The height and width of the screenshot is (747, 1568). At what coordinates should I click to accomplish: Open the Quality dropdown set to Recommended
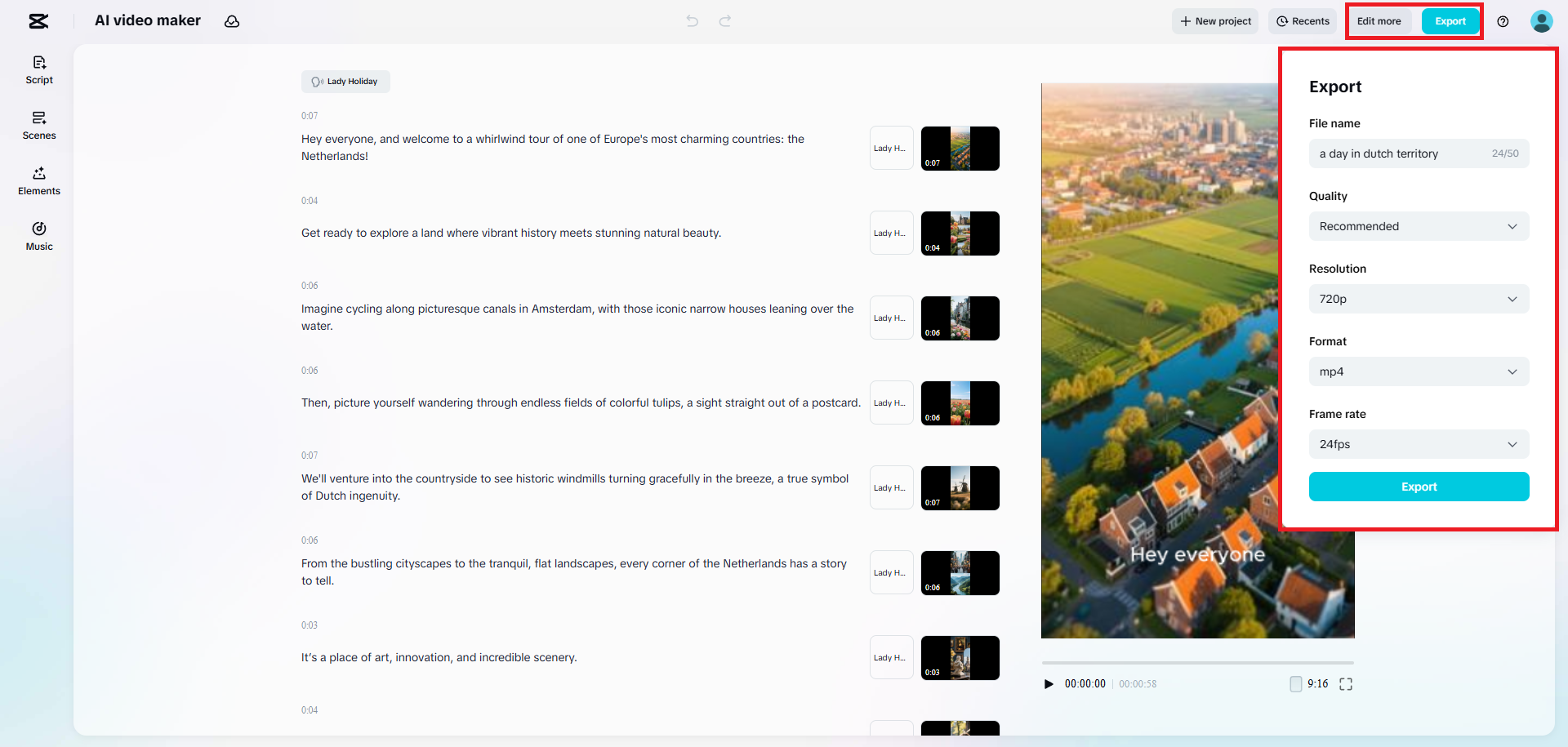tap(1419, 226)
